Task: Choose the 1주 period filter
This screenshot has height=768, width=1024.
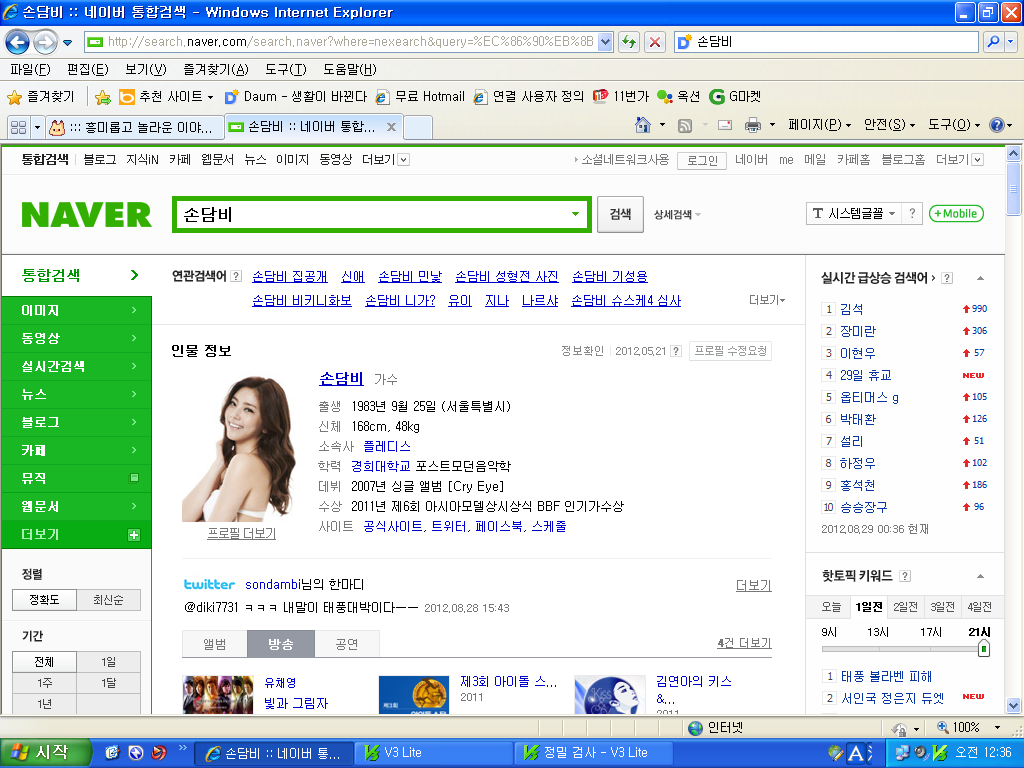Action: (x=44, y=683)
